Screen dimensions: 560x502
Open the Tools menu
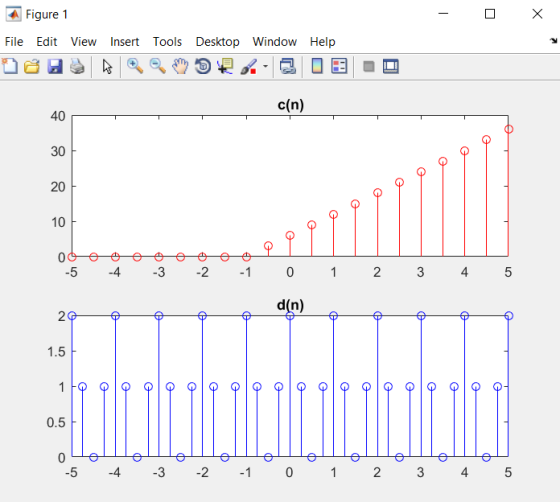point(167,42)
